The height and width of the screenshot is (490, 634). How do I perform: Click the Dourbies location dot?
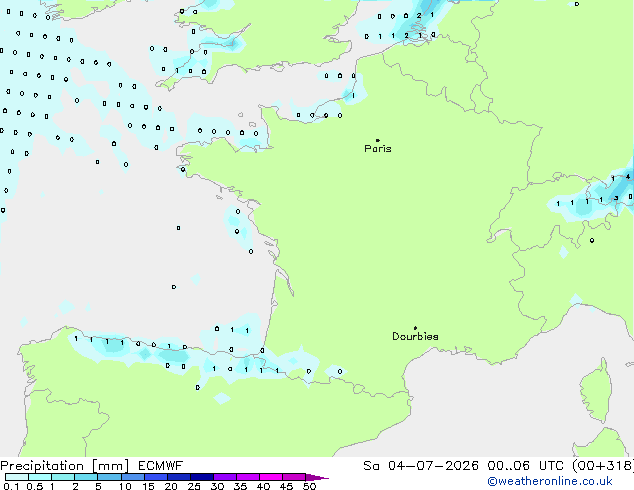(415, 328)
